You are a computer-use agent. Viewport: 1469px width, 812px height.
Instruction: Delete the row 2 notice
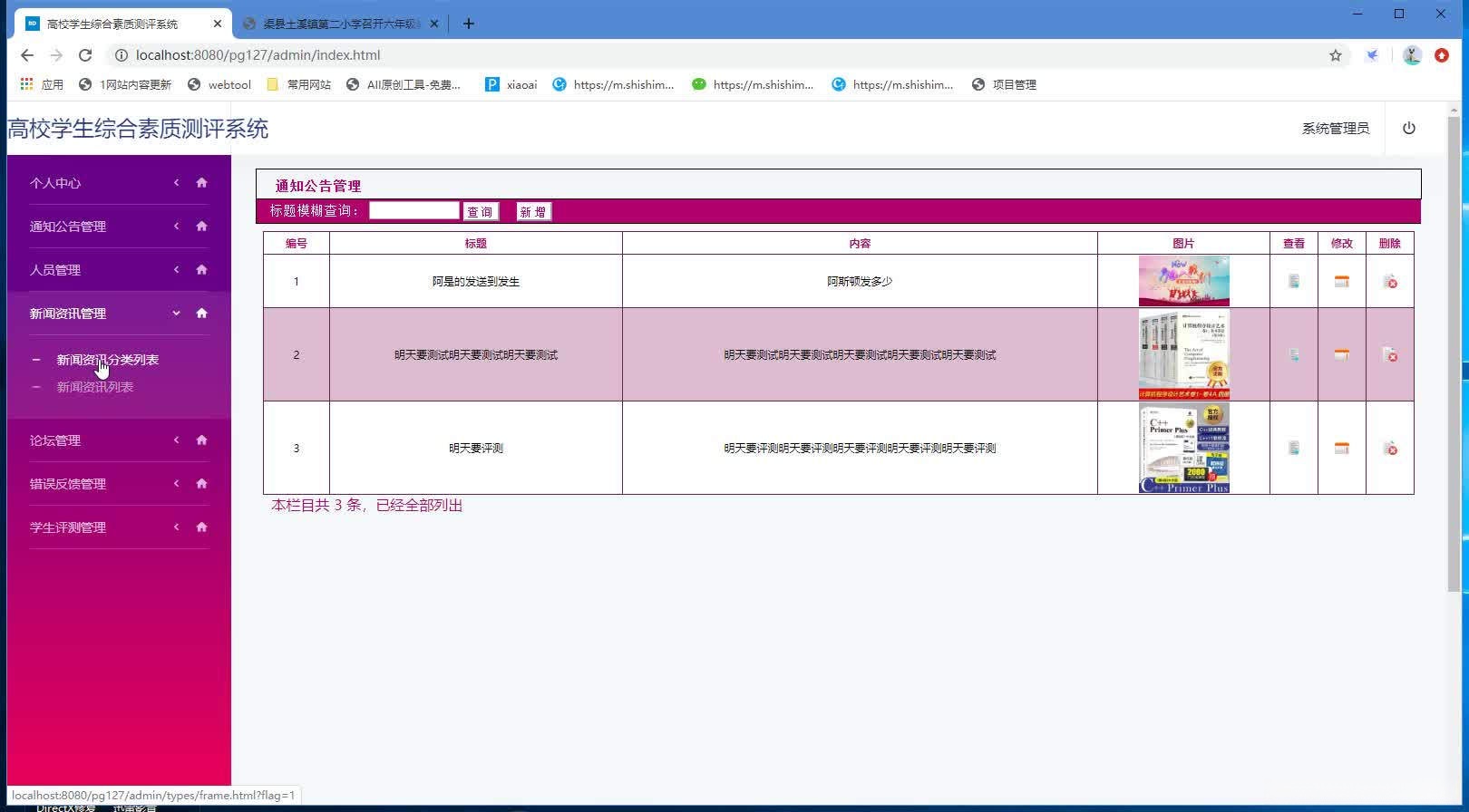(x=1390, y=354)
